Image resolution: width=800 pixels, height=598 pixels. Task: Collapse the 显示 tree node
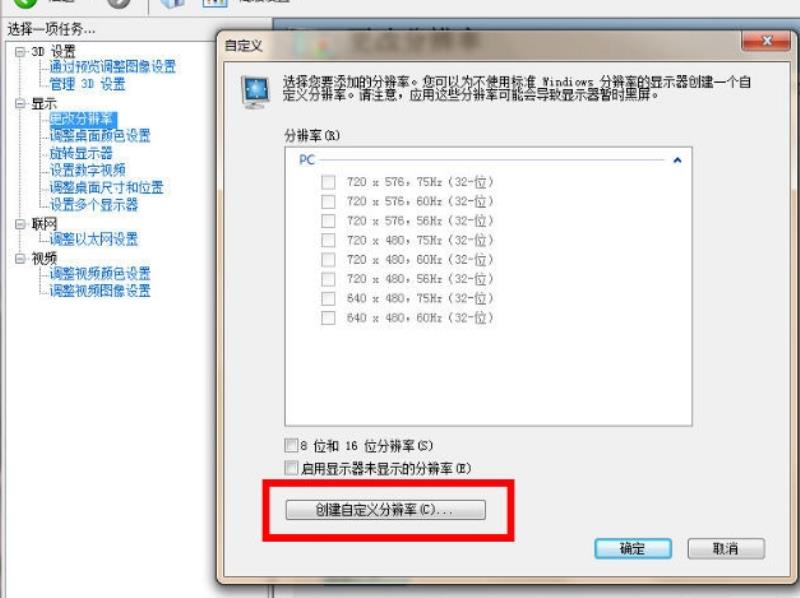point(20,104)
